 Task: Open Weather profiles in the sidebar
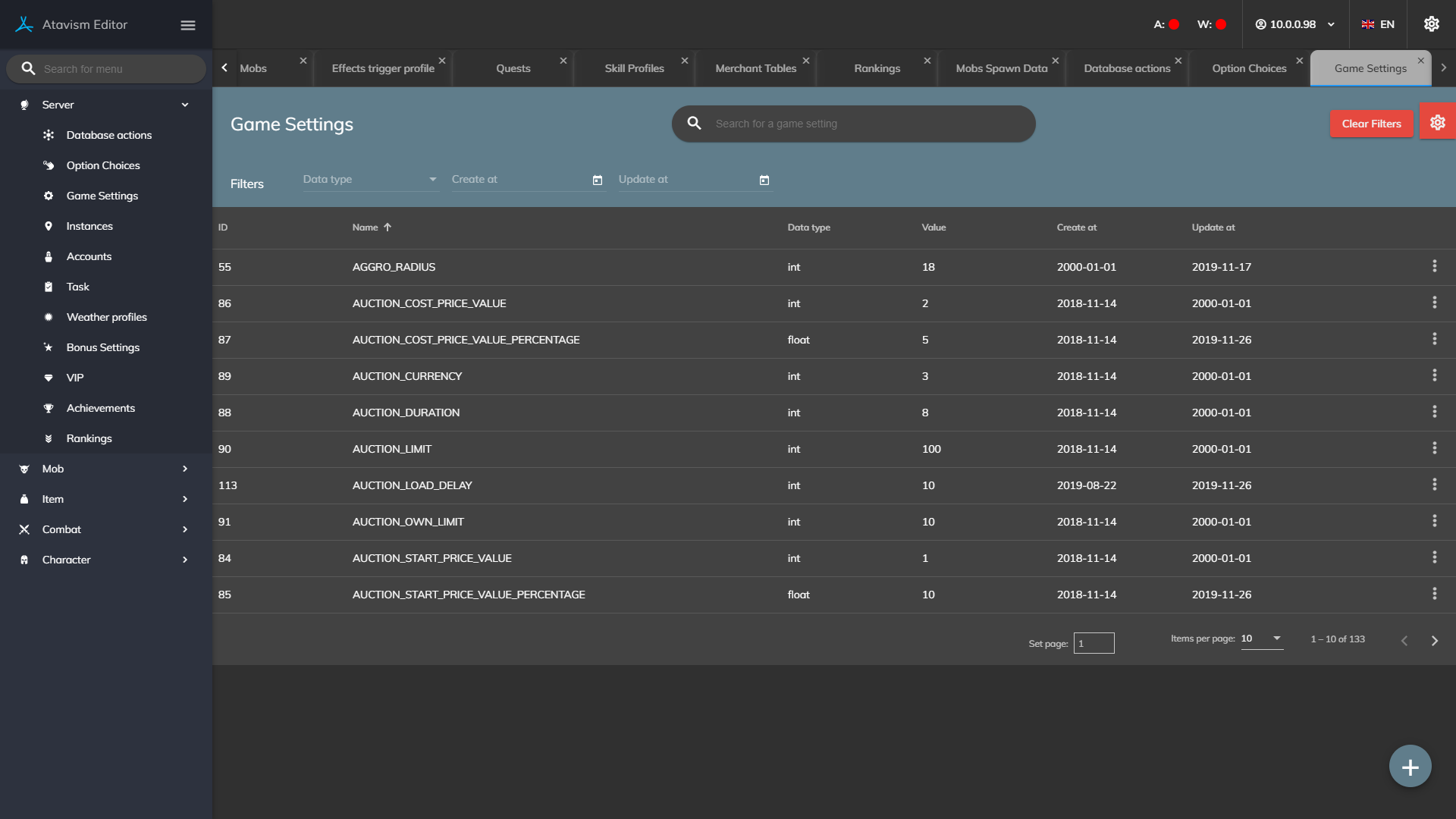tap(106, 317)
